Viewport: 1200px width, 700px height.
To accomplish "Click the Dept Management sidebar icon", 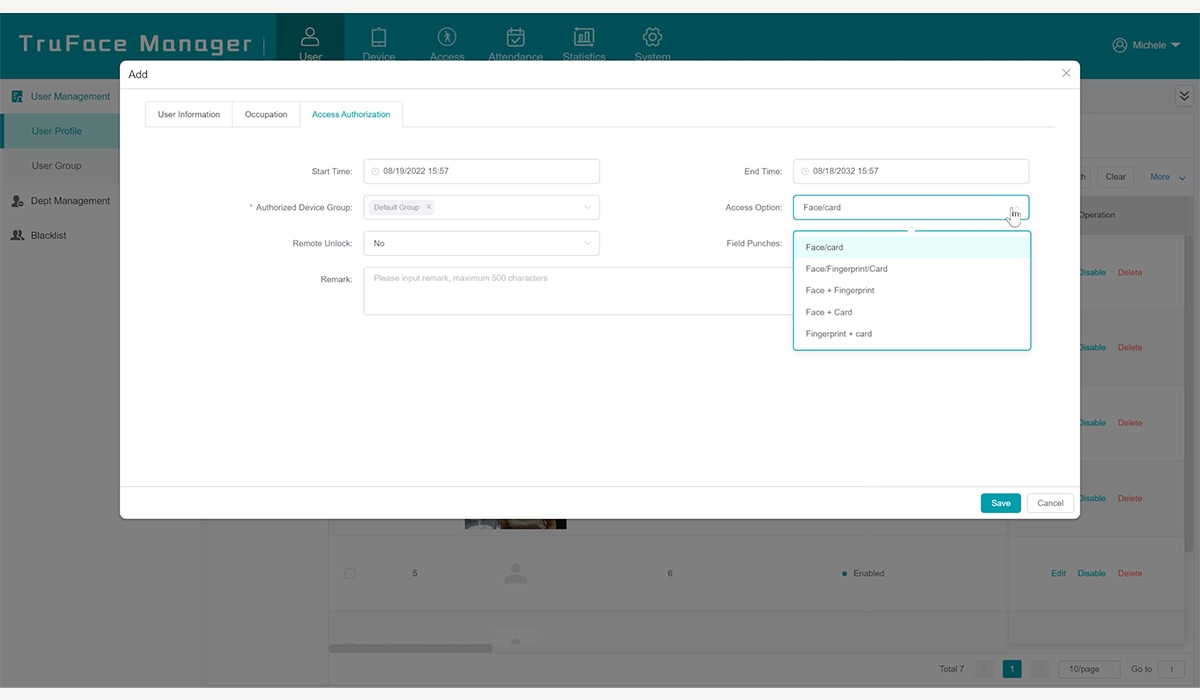I will [17, 200].
